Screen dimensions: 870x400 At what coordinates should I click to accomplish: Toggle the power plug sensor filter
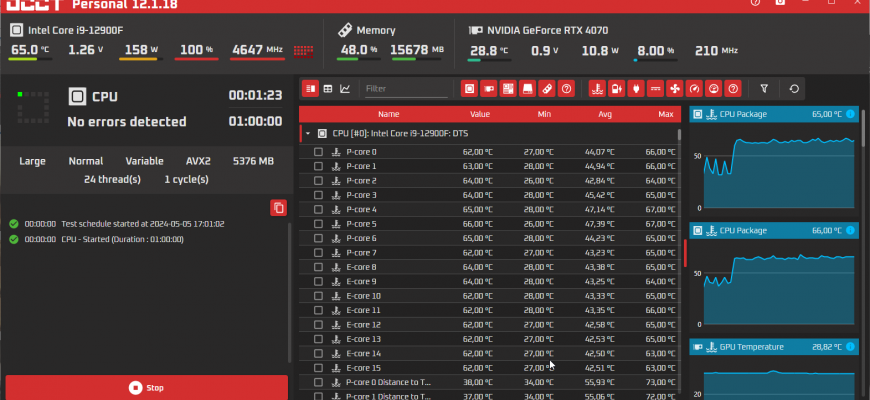[x=636, y=89]
